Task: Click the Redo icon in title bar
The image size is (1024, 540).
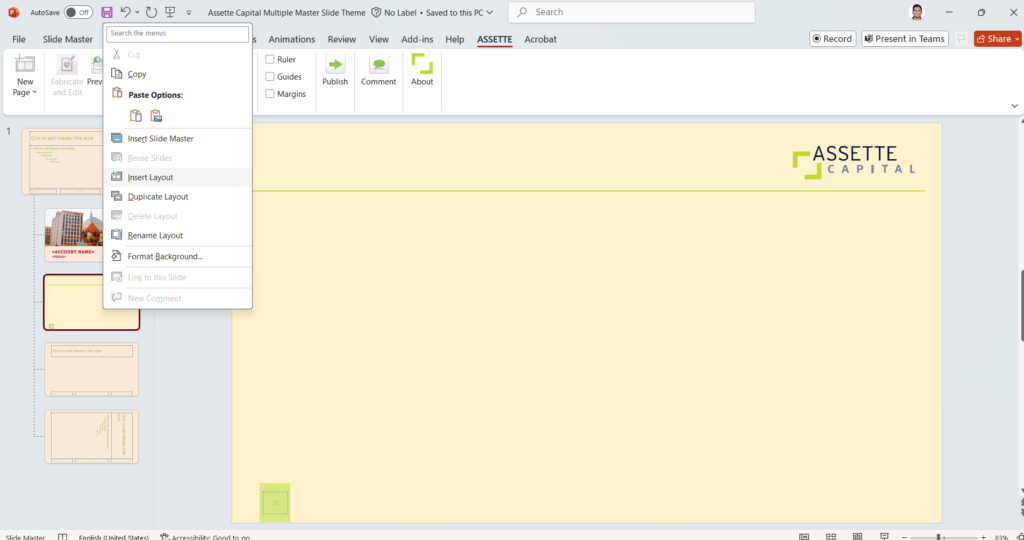Action: pyautogui.click(x=152, y=12)
